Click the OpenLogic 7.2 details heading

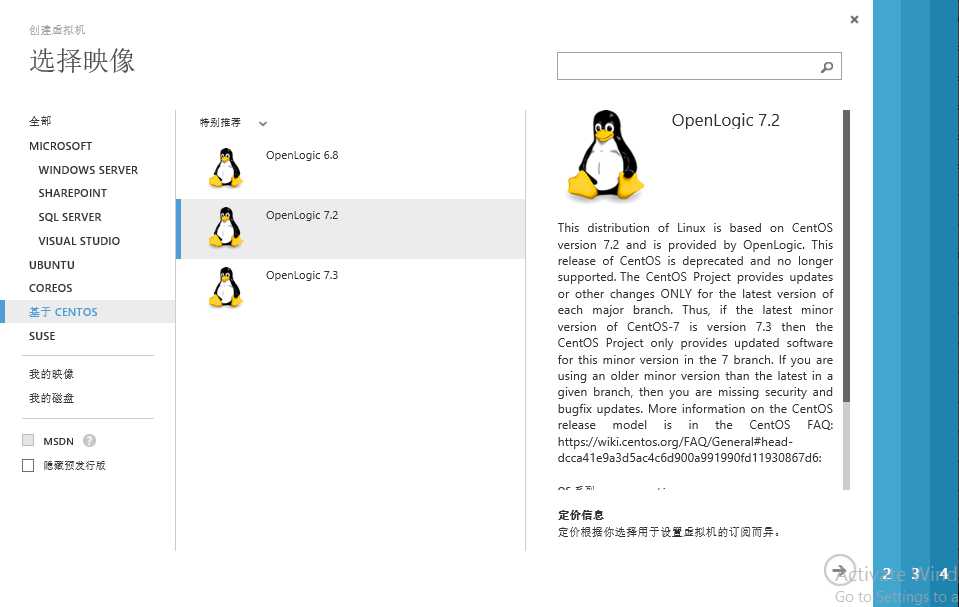point(725,120)
